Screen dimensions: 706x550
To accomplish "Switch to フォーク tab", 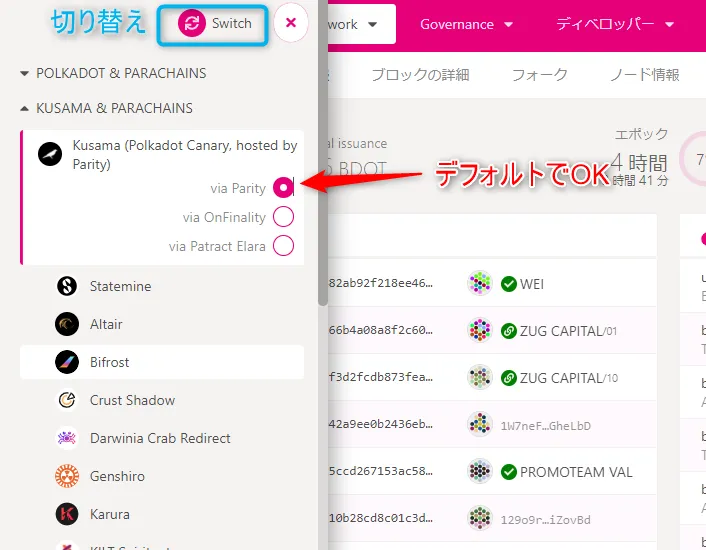I will click(x=539, y=75).
